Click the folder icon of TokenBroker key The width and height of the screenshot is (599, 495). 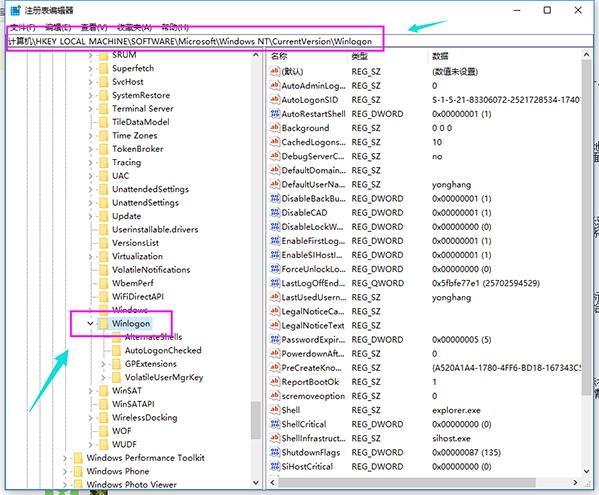pyautogui.click(x=104, y=149)
